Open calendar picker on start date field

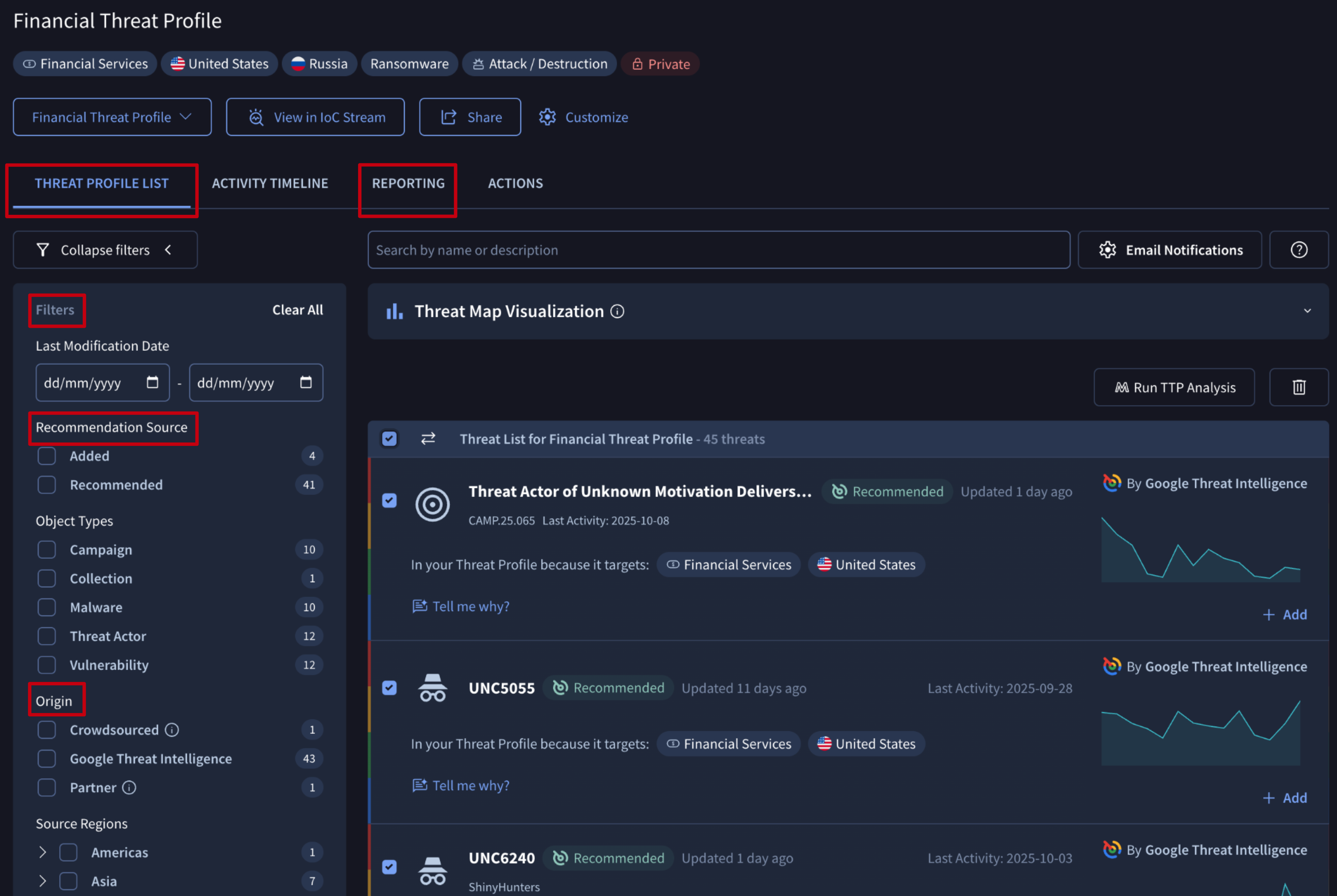152,382
